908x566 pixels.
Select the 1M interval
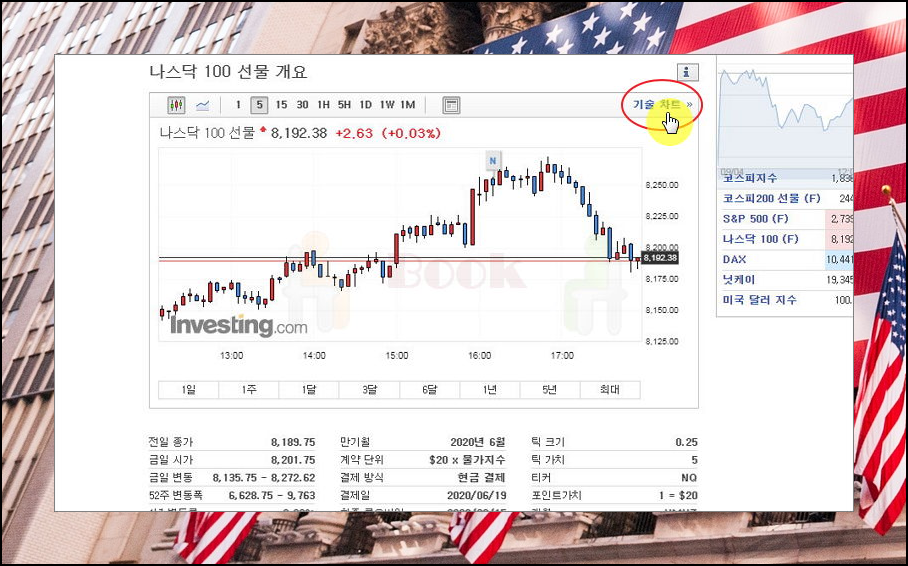408,105
